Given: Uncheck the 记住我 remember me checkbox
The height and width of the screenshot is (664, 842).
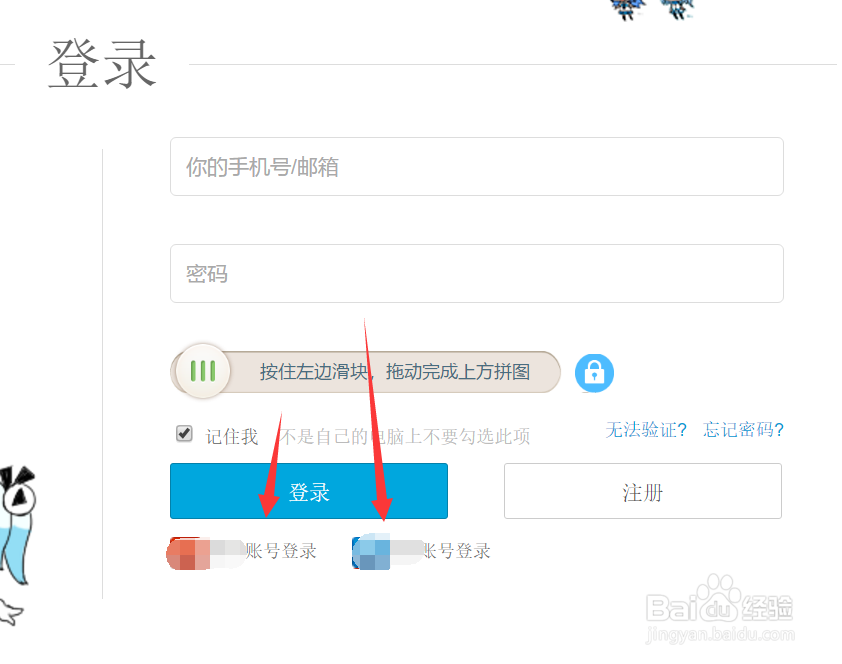Looking at the screenshot, I should (x=183, y=433).
